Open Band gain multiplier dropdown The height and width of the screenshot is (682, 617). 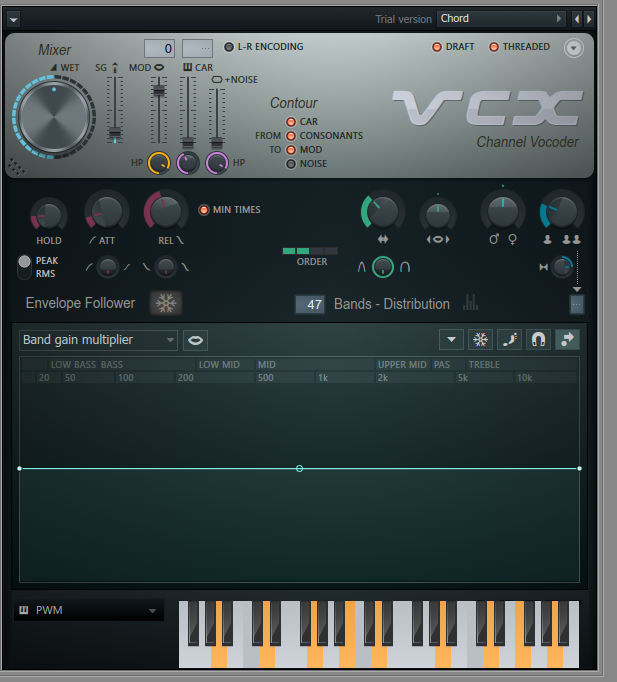pyautogui.click(x=98, y=340)
